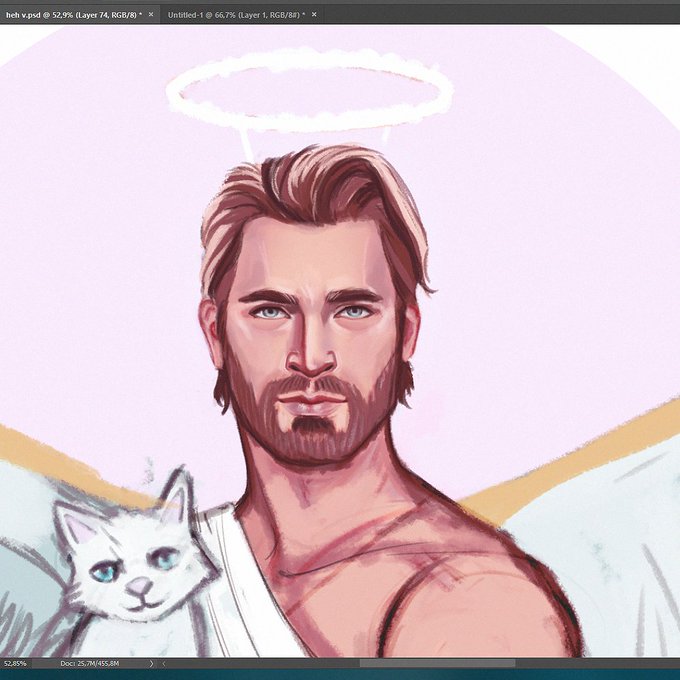Click the Doc: 25,7M/455,8M status info
Viewport: 680px width, 680px height.
tap(90, 664)
